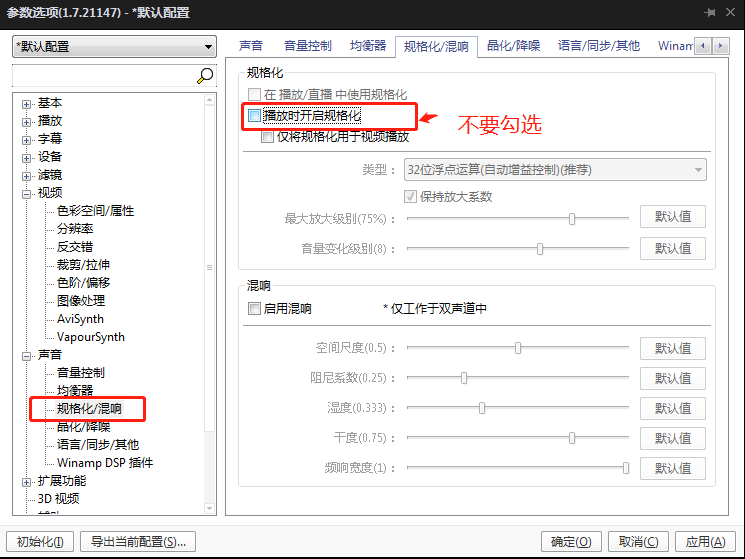
Task: Expand the 基本 tree node
Action: coord(28,103)
